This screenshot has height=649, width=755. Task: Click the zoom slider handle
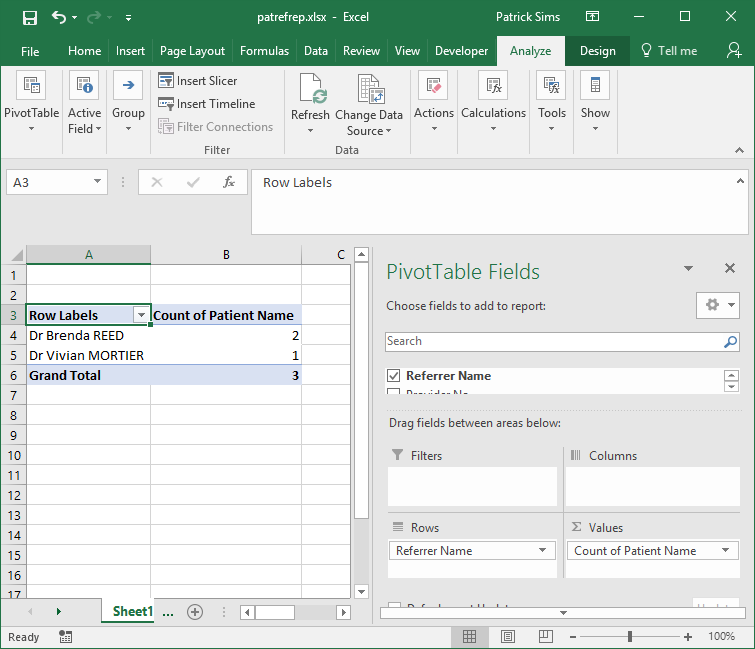point(630,636)
